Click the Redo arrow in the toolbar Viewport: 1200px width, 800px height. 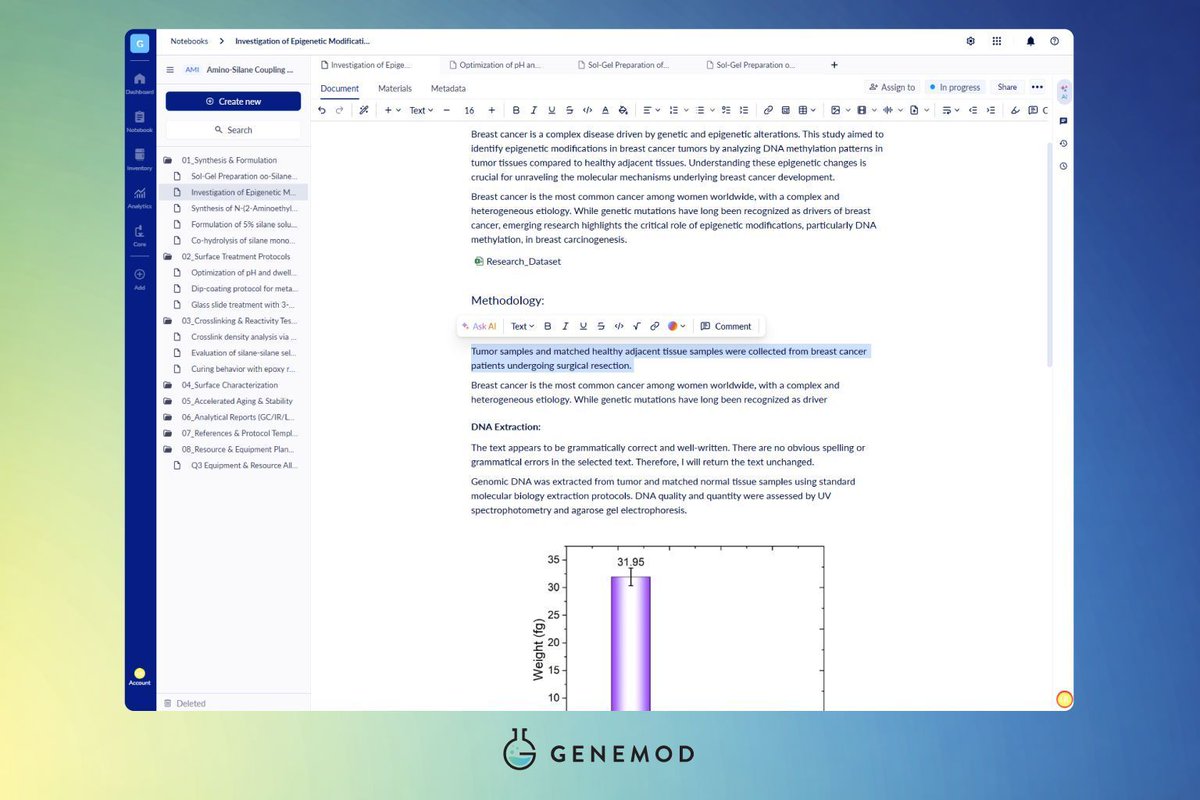[x=339, y=110]
